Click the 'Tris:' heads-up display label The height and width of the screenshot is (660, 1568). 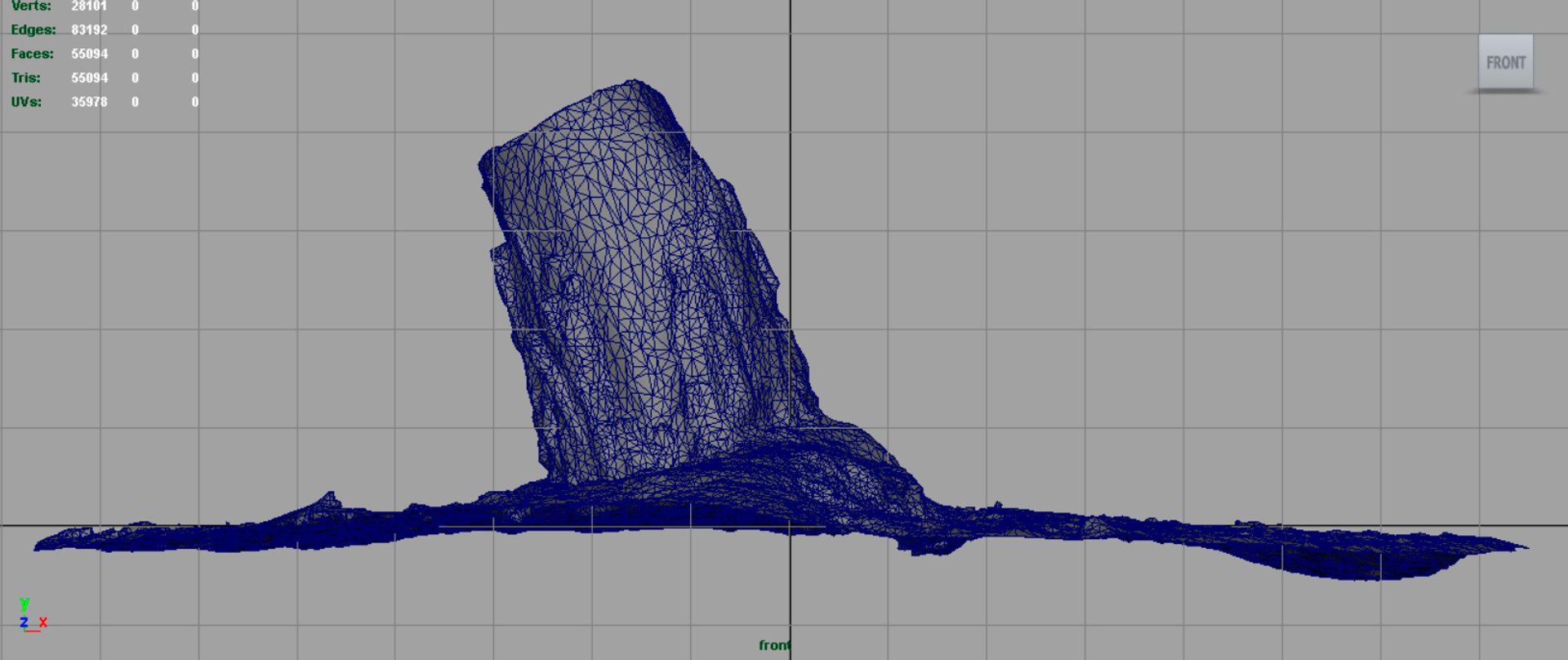25,78
